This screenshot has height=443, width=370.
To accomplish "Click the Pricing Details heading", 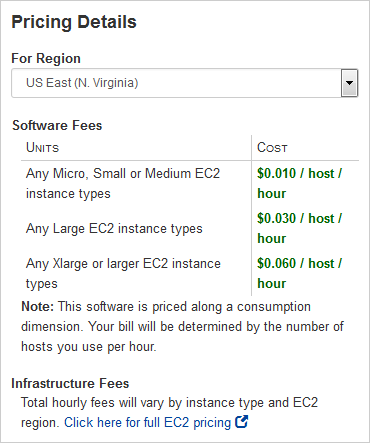I will [x=74, y=22].
